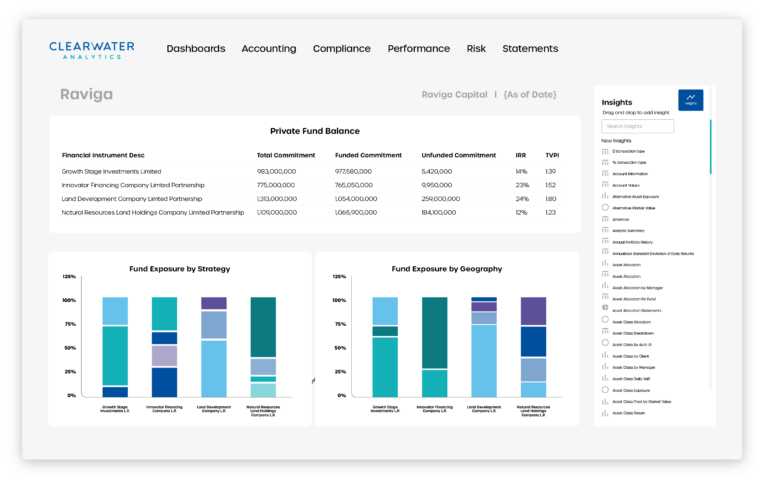The width and height of the screenshot is (768, 480).
Task: Focus the Search Insights field
Action: 637,126
